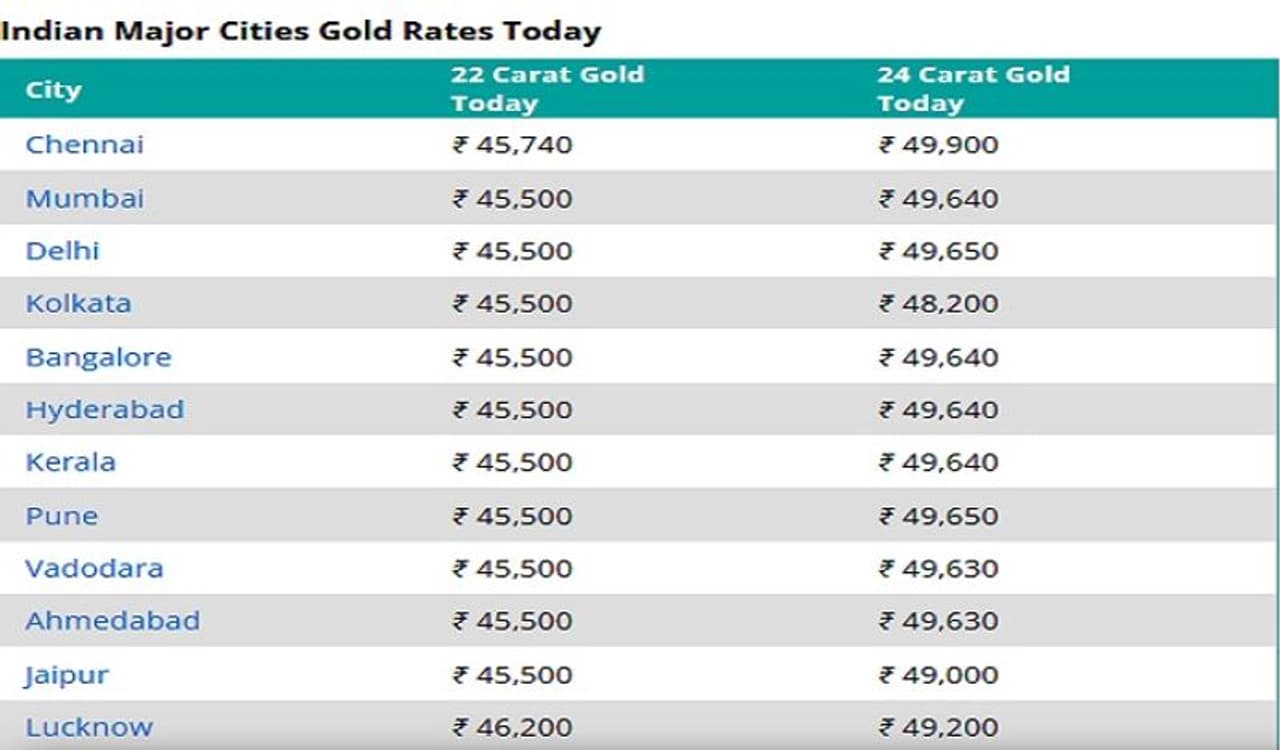
Task: Open the Chennai city link
Action: click(x=84, y=144)
